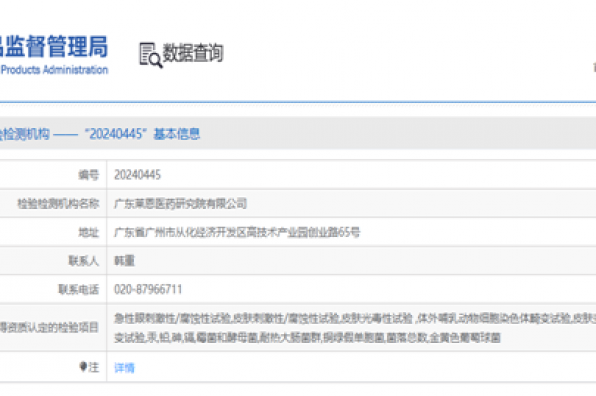Viewport: 596px width, 396px height.
Task: Click the 20240445 number value cell
Action: click(x=138, y=175)
